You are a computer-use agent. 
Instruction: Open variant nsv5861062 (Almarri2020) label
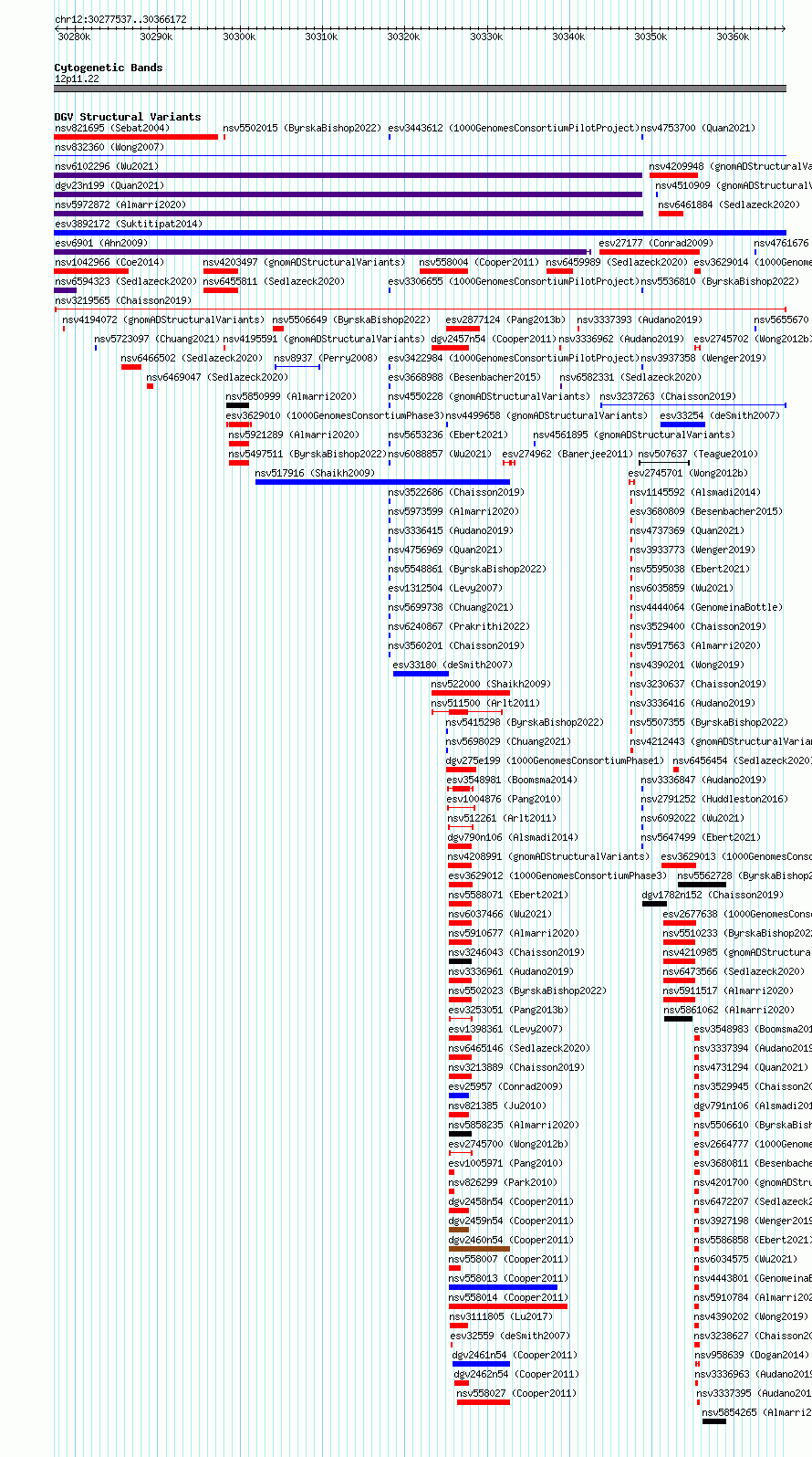730,1011
